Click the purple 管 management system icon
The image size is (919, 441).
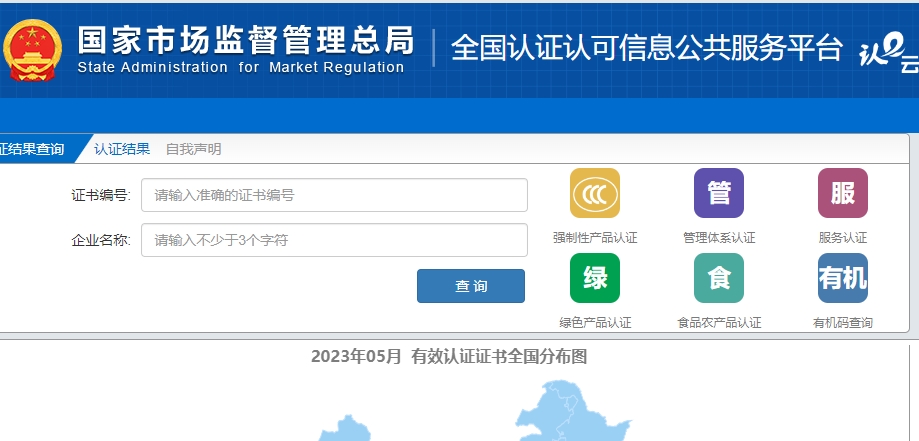click(x=719, y=193)
